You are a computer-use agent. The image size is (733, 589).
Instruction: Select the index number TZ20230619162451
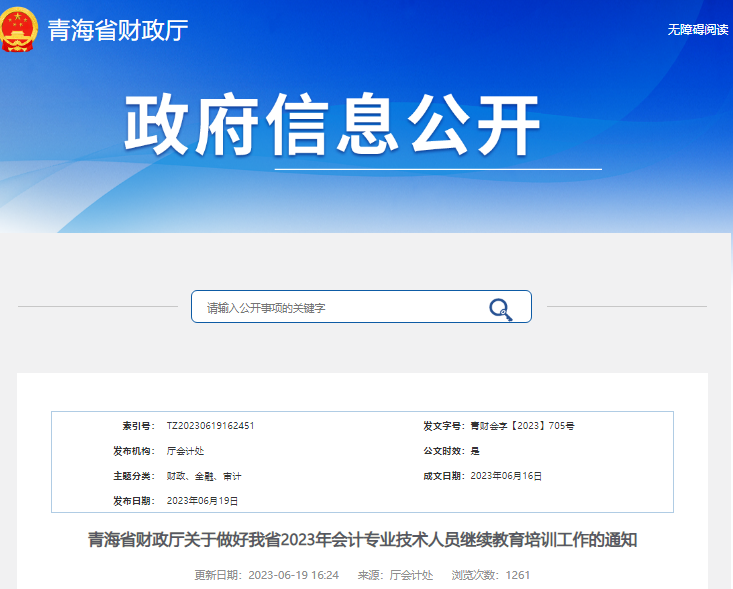coord(210,426)
